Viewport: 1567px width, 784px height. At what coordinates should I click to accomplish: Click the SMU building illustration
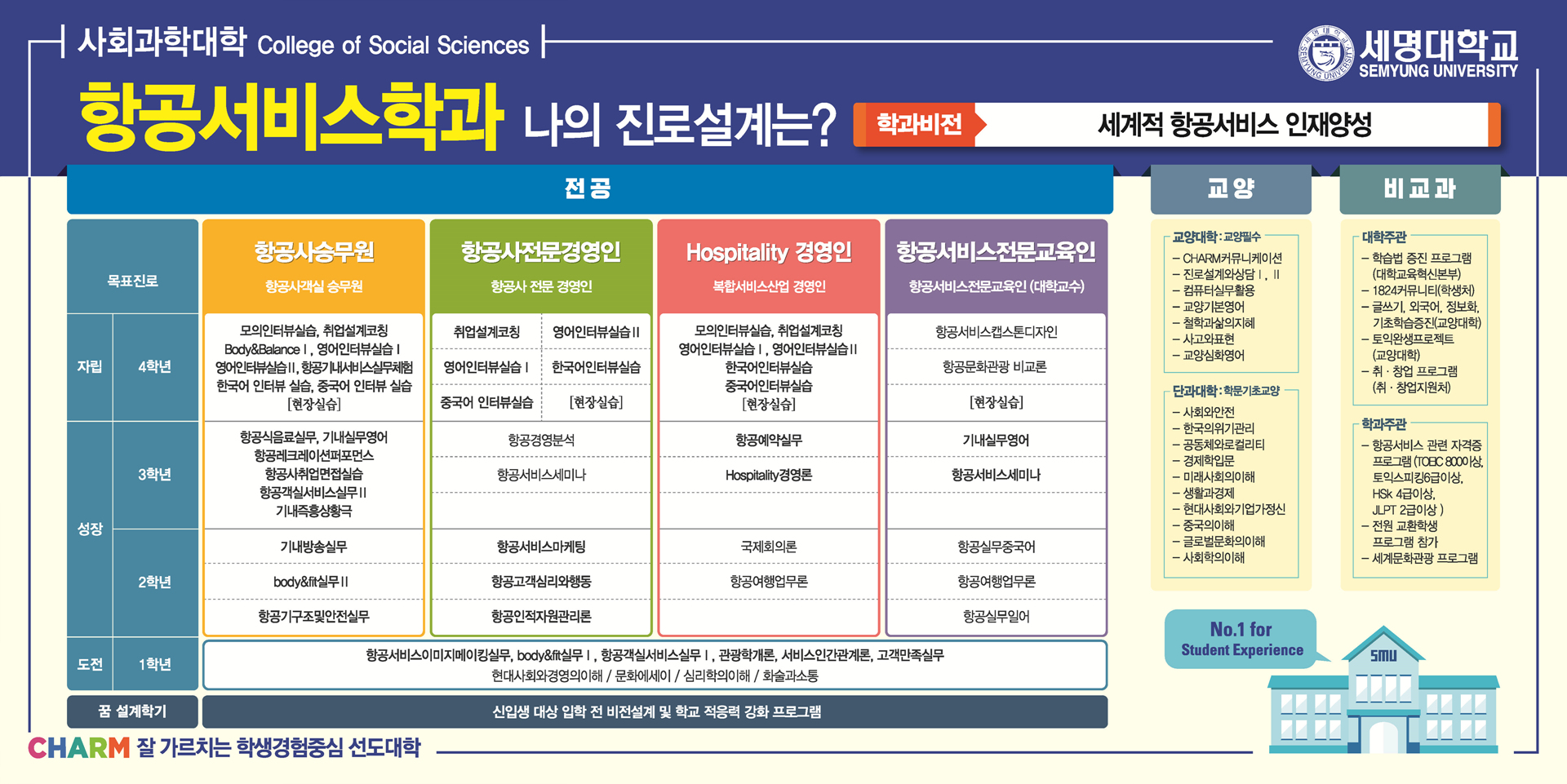(1383, 690)
